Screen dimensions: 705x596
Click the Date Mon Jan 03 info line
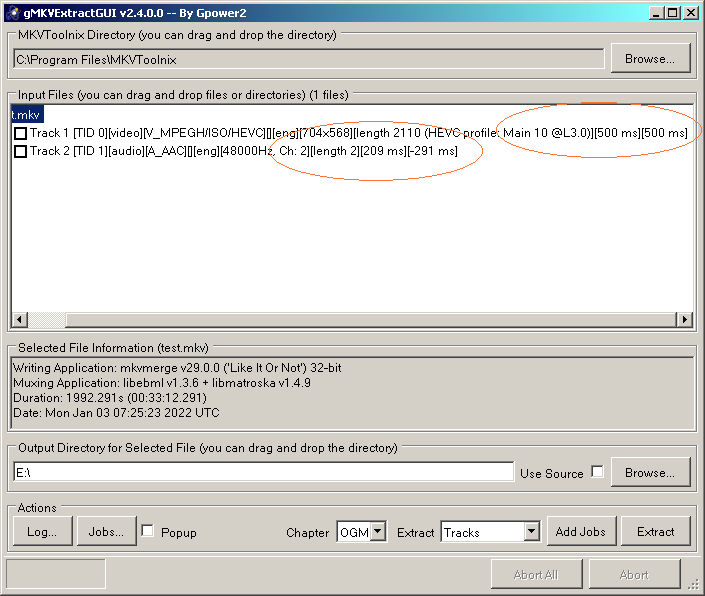[116, 413]
